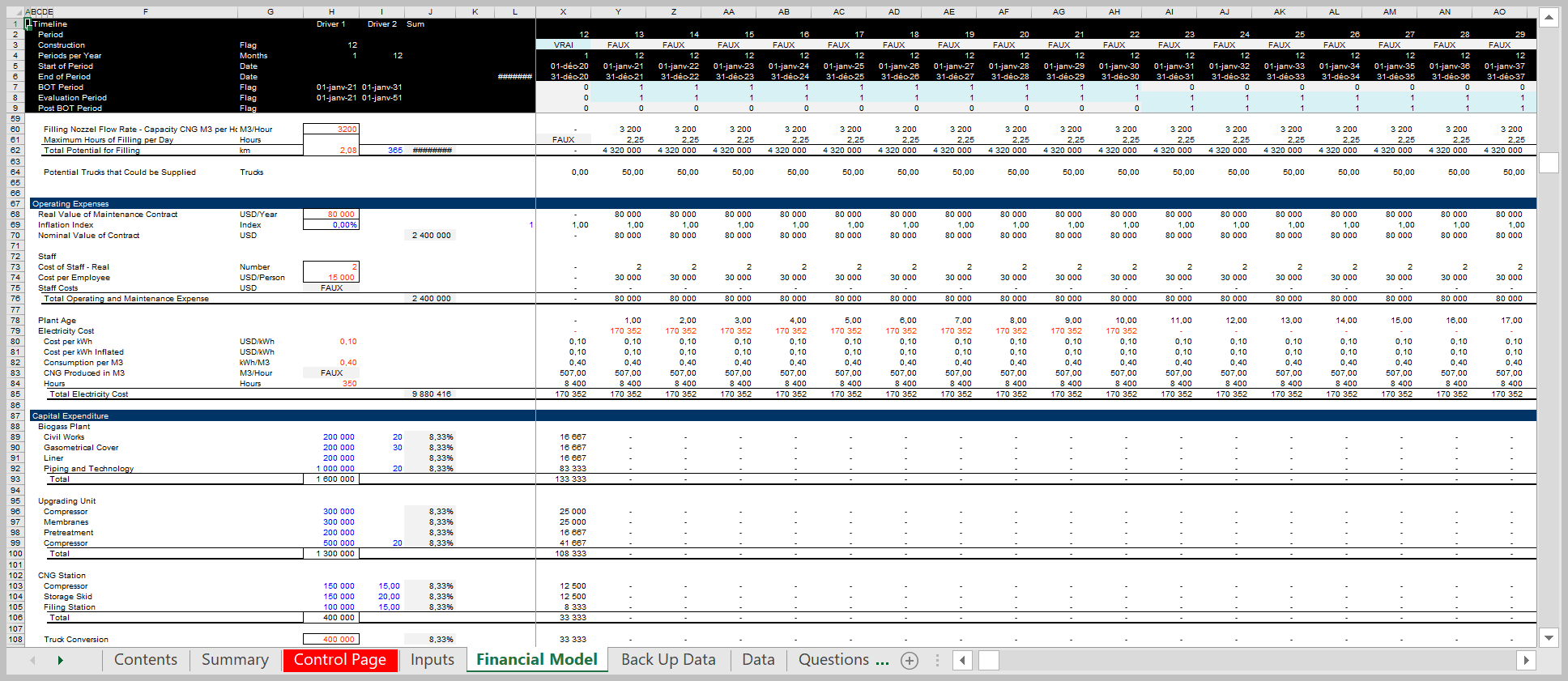This screenshot has width=1568, height=681.
Task: Click the vertical scrollbar thumb
Action: coord(1549,163)
